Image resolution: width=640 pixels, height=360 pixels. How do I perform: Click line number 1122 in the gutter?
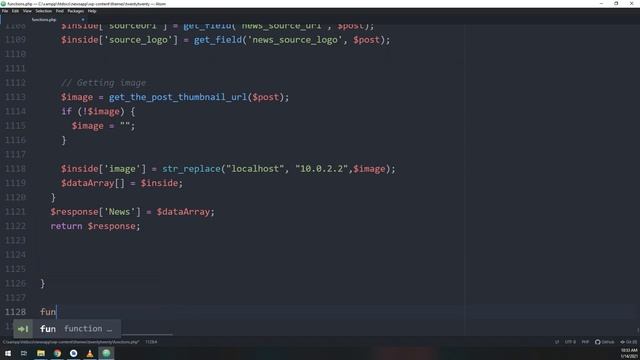15,226
